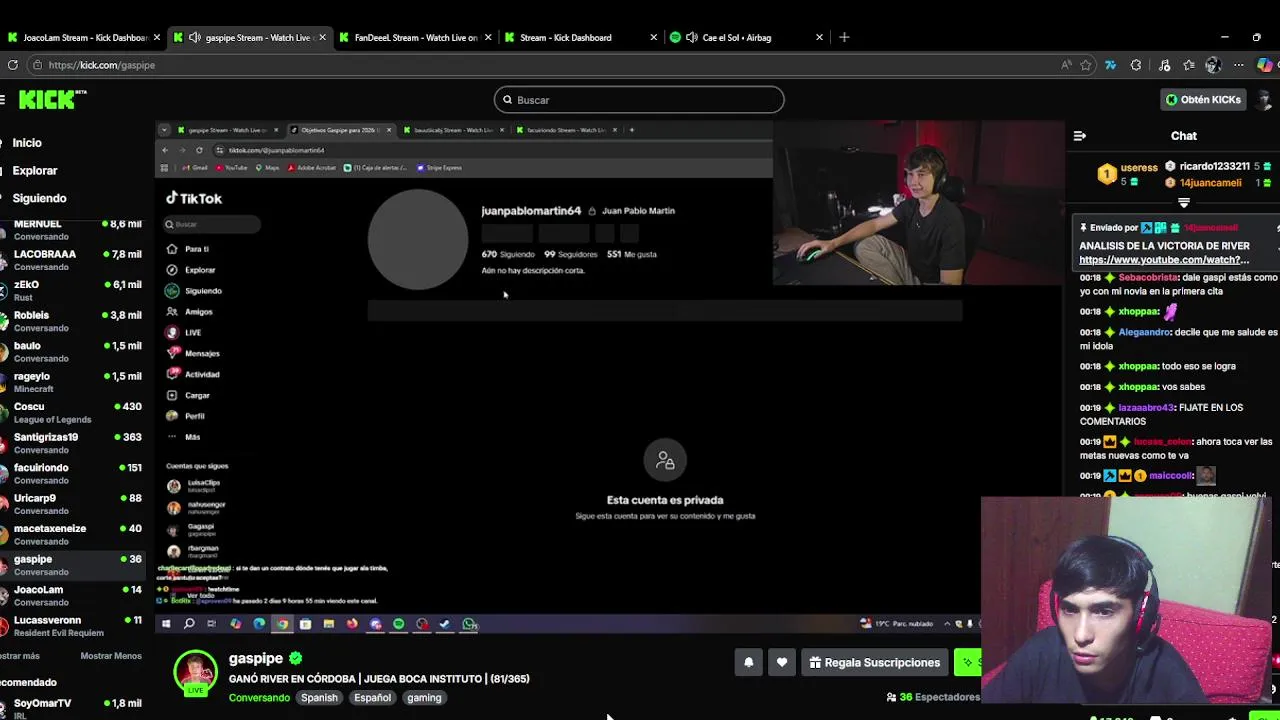Click gaspipe channel name under video
Screen dimensions: 1280x720
(255, 658)
